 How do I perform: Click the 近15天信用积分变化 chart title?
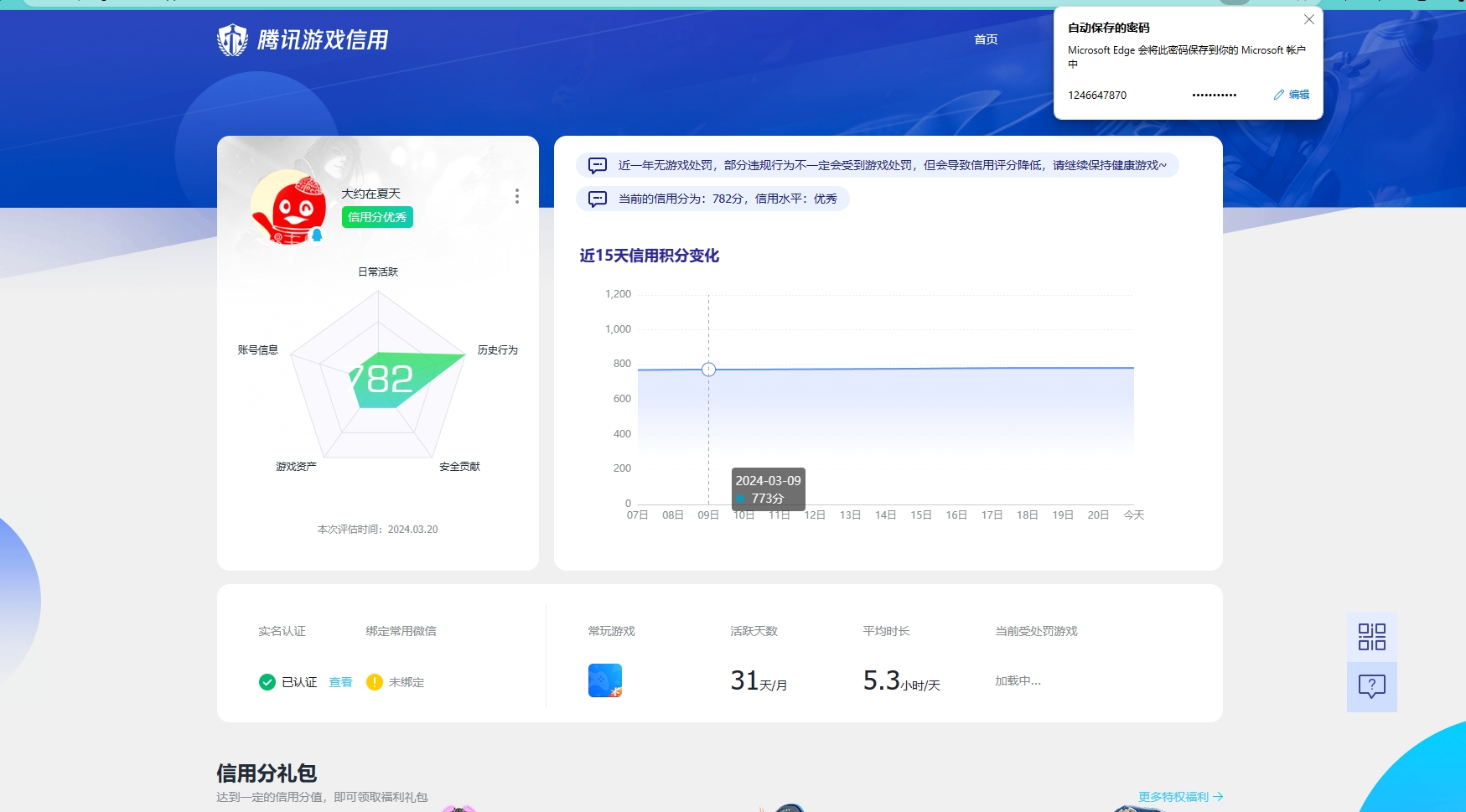(650, 256)
